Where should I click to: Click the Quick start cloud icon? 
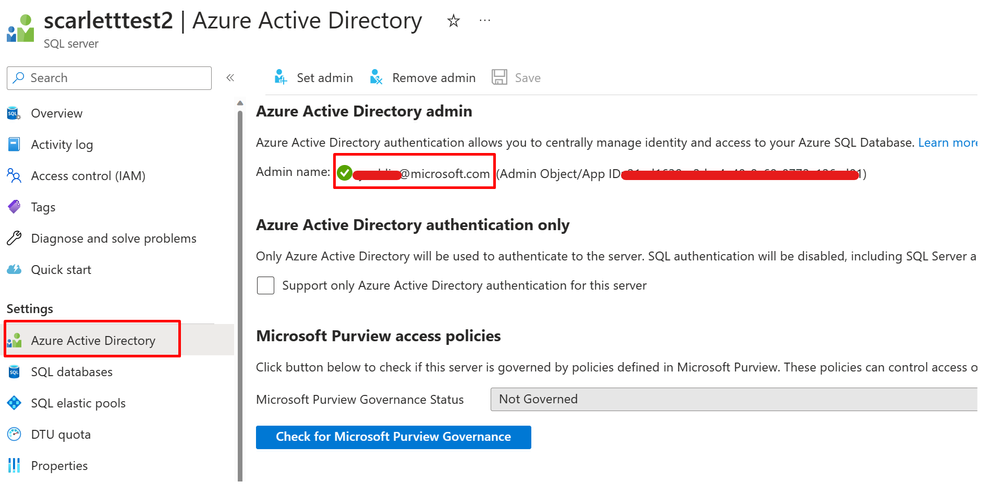click(x=13, y=270)
